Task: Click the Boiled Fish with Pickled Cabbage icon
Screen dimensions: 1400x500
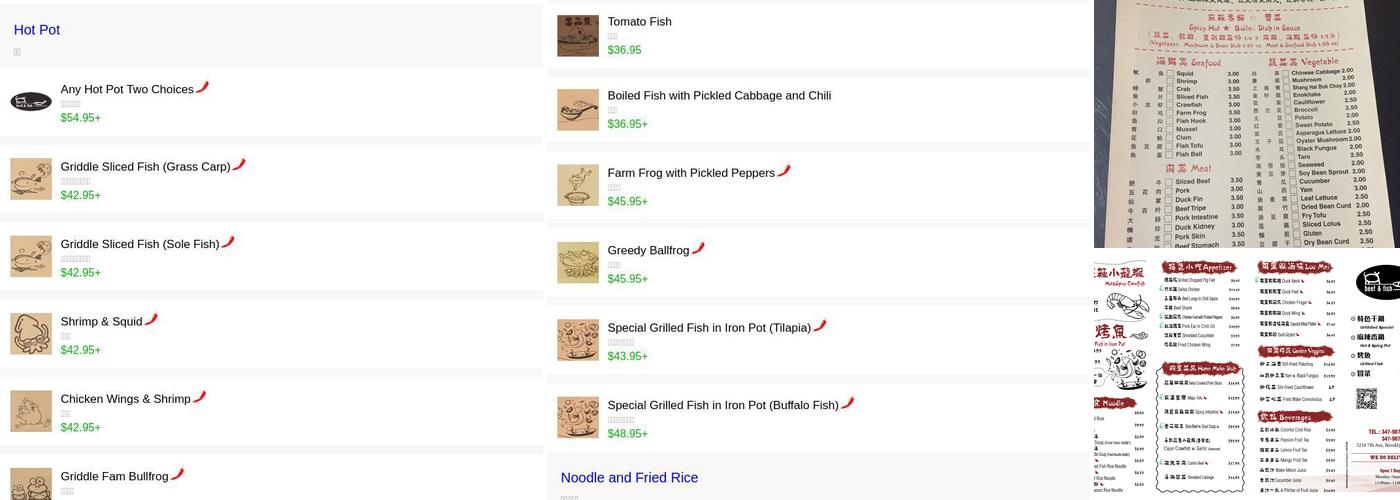Action: 578,110
